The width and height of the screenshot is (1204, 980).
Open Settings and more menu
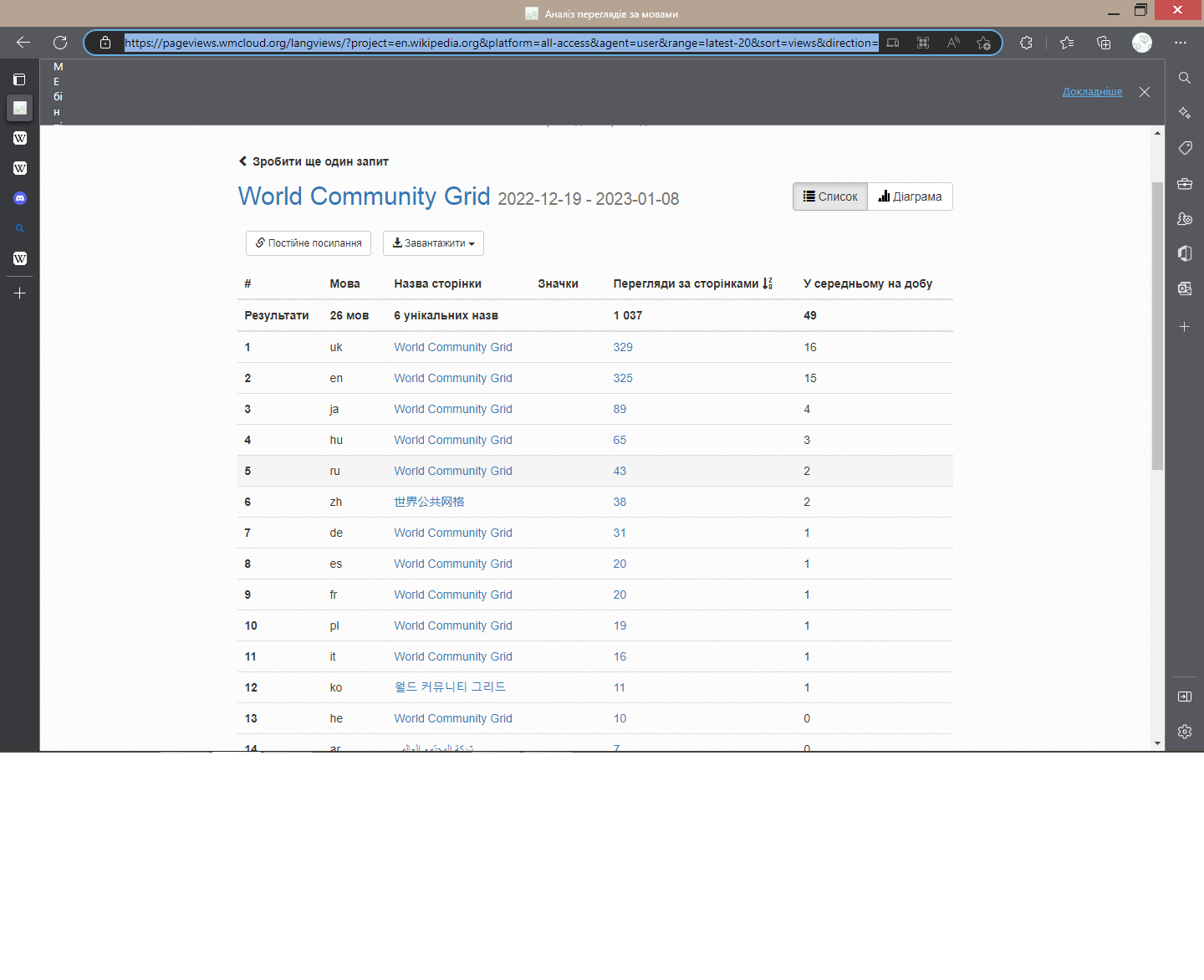[1181, 43]
